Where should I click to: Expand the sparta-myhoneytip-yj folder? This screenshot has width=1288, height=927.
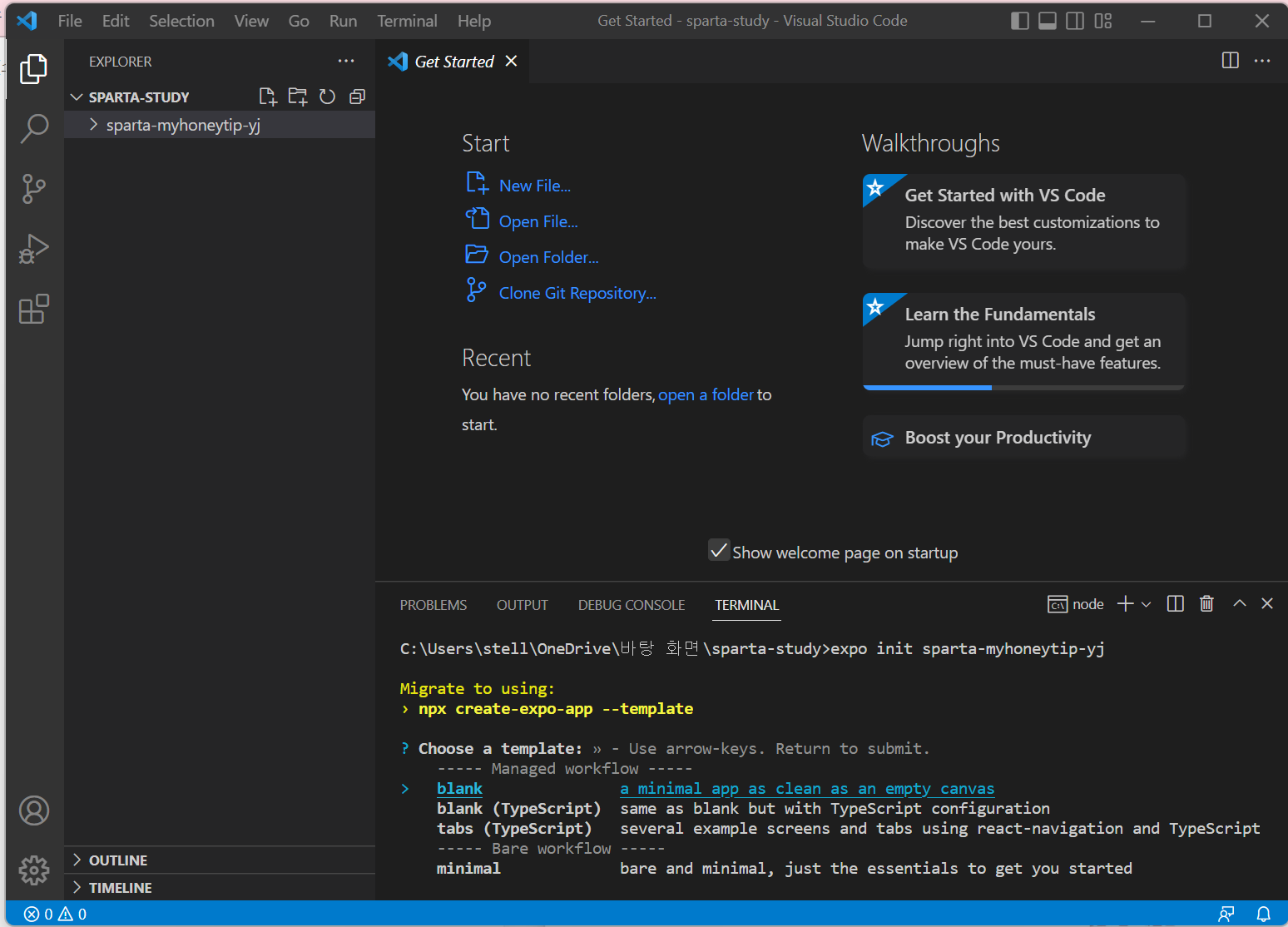click(x=220, y=125)
